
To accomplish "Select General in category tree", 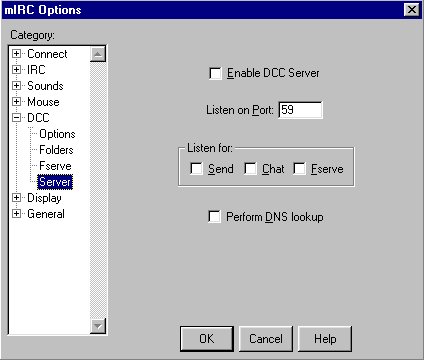I will (46, 214).
